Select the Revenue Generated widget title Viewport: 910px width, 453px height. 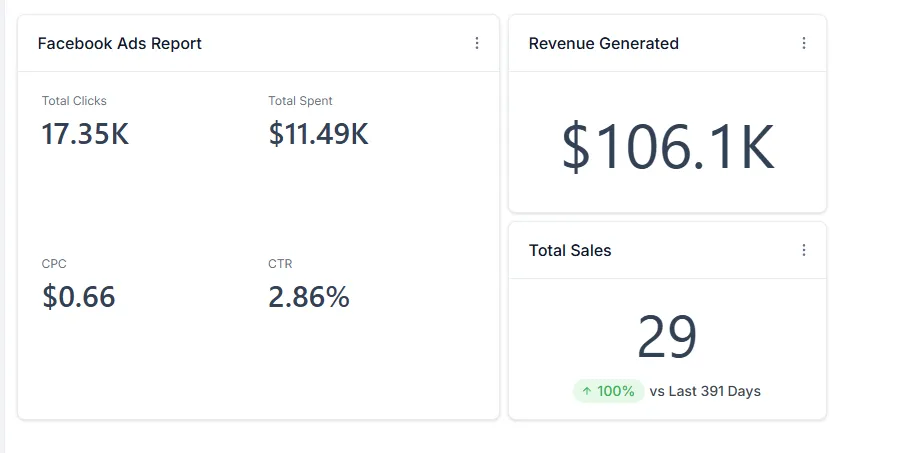(603, 43)
